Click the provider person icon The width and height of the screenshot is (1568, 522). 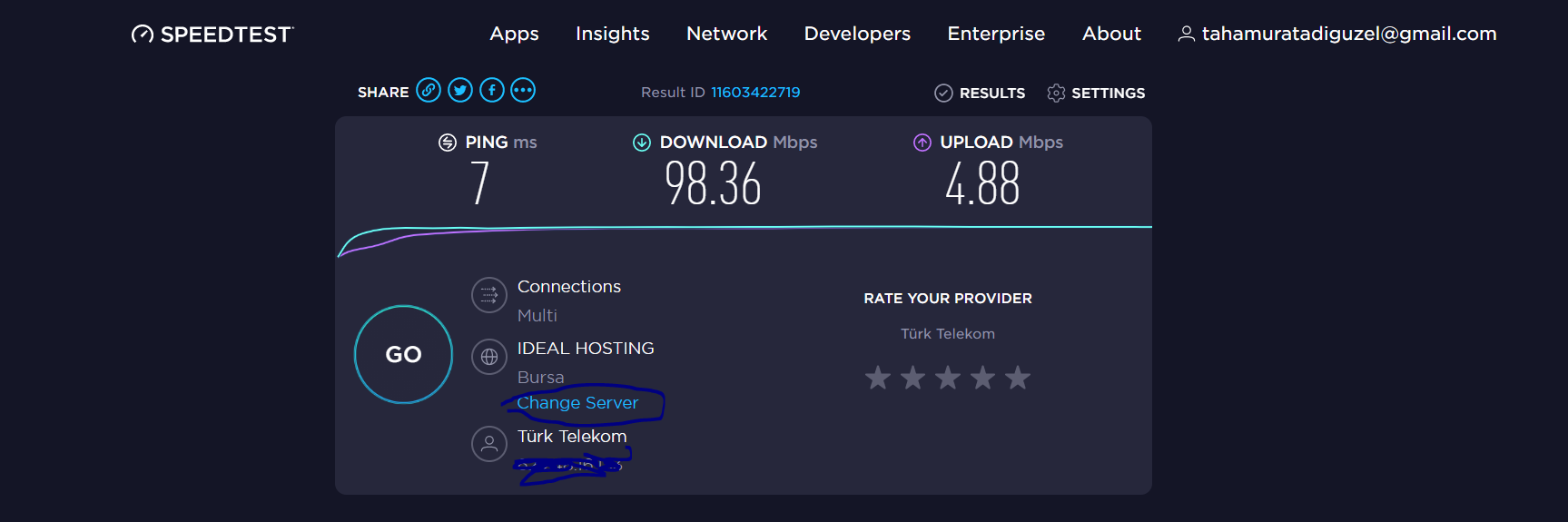point(489,444)
